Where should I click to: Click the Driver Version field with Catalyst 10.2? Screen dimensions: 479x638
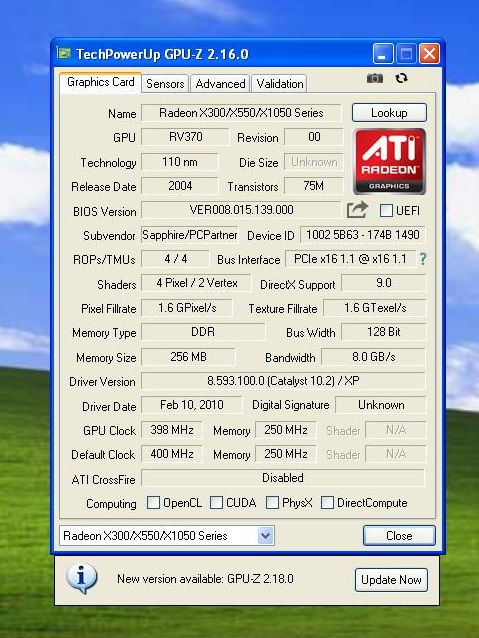[283, 381]
